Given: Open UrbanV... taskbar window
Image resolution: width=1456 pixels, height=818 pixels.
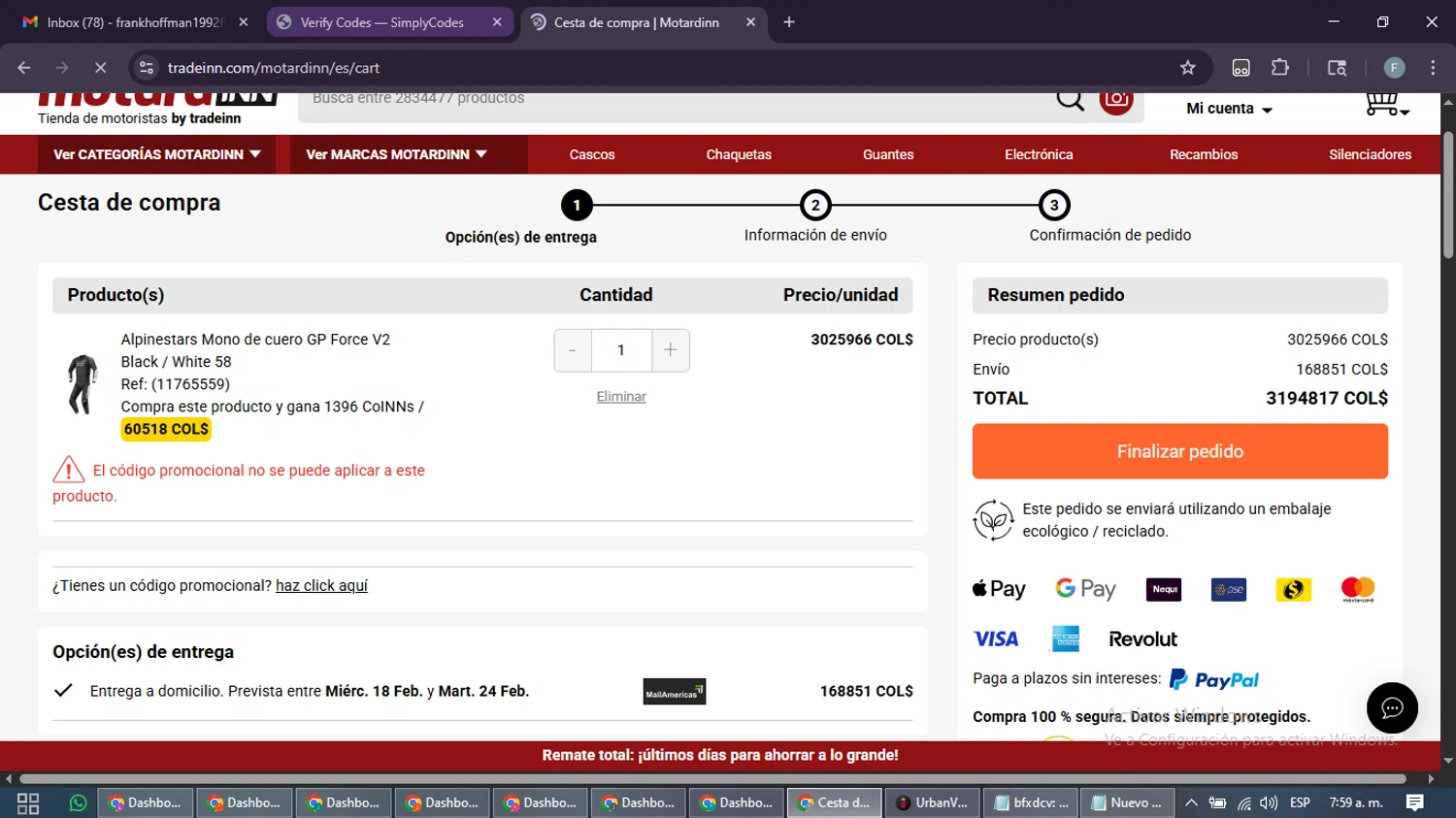Looking at the screenshot, I should 932,802.
